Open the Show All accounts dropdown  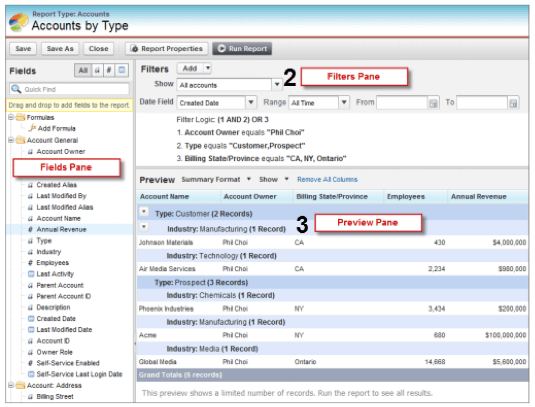click(x=277, y=85)
